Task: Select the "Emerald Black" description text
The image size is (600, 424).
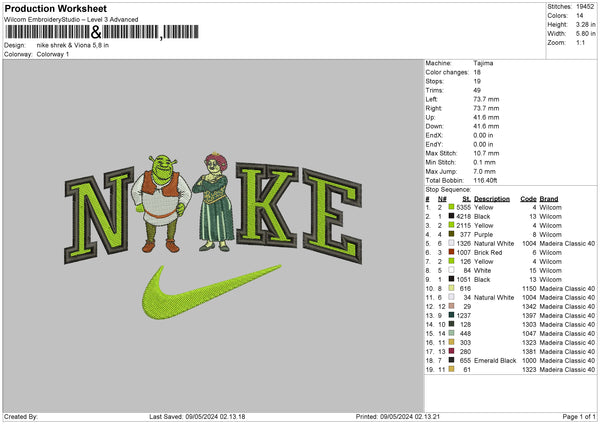Action: point(495,360)
